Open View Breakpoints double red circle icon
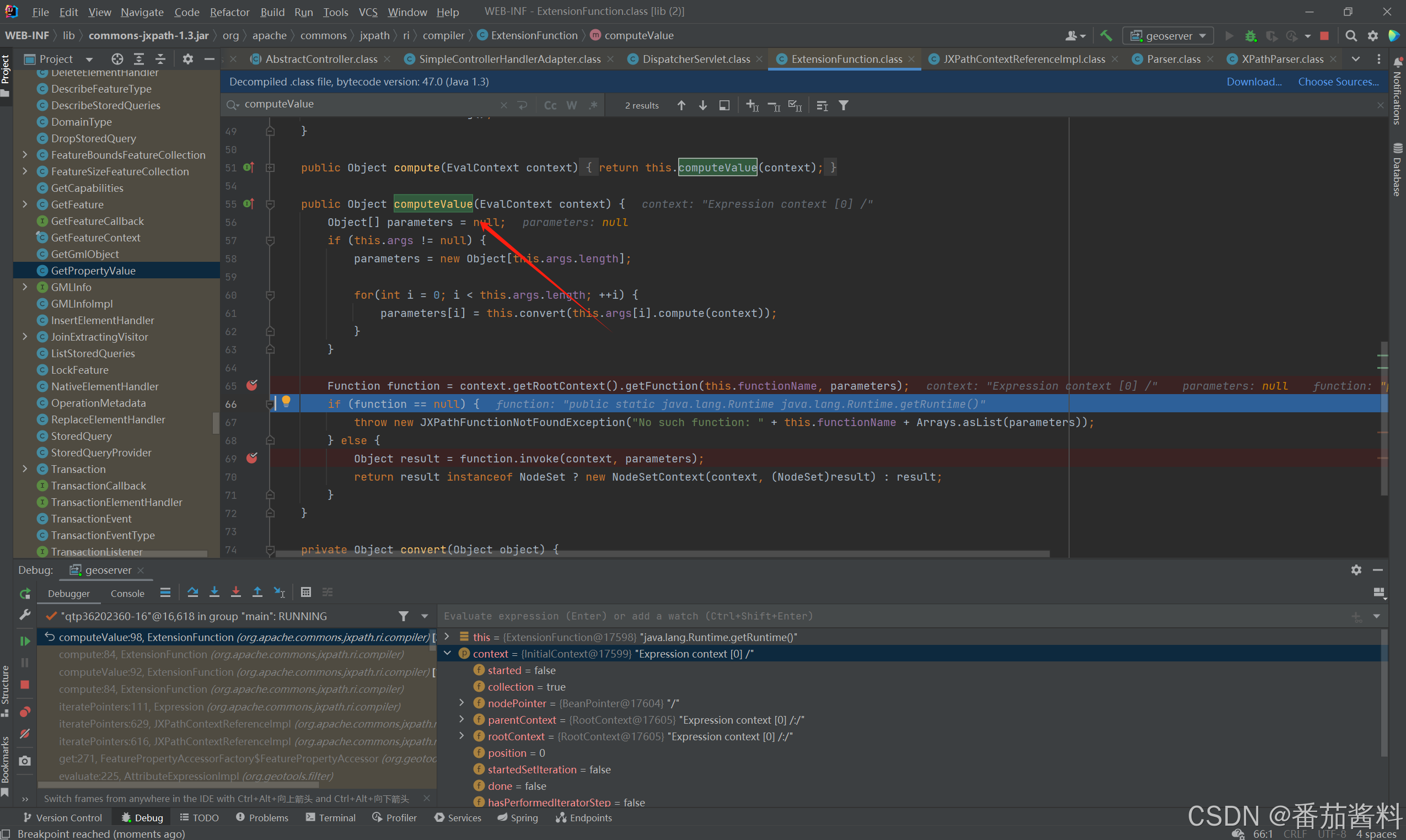This screenshot has width=1406, height=840. 25,712
